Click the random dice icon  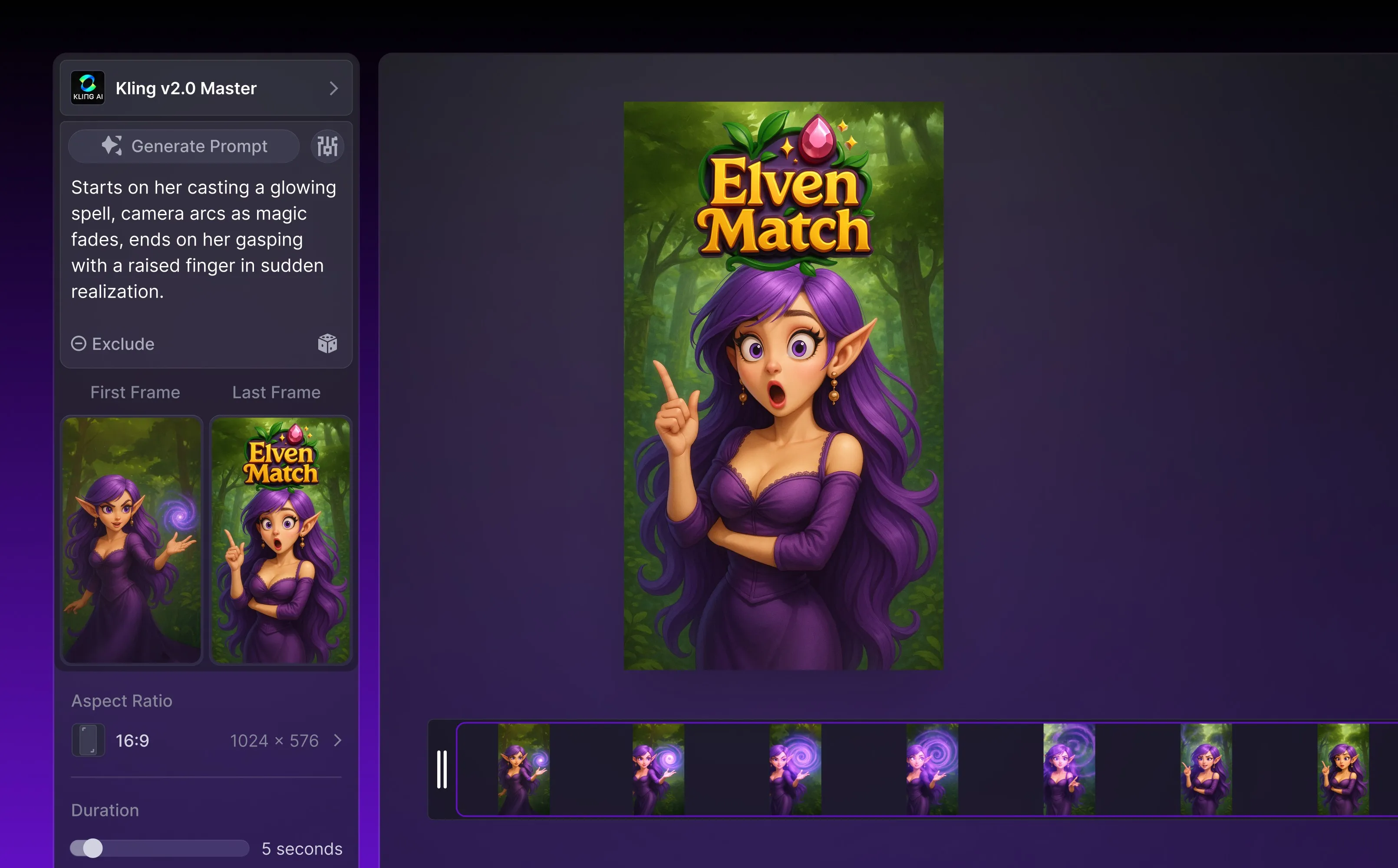coord(327,343)
